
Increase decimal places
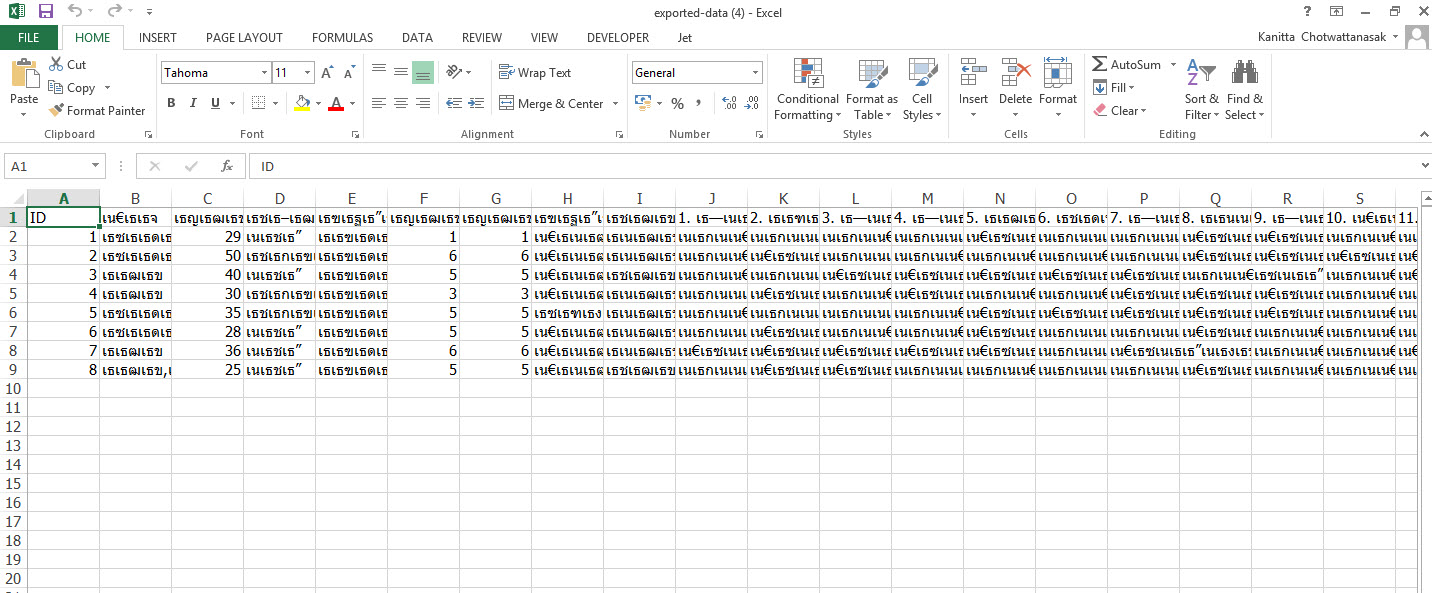pos(729,103)
